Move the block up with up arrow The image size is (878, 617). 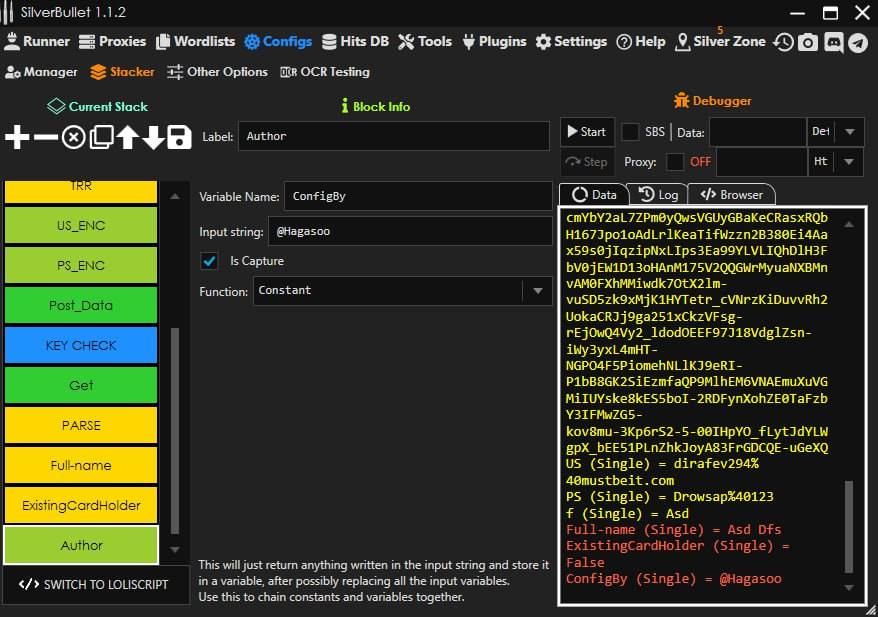pos(127,138)
